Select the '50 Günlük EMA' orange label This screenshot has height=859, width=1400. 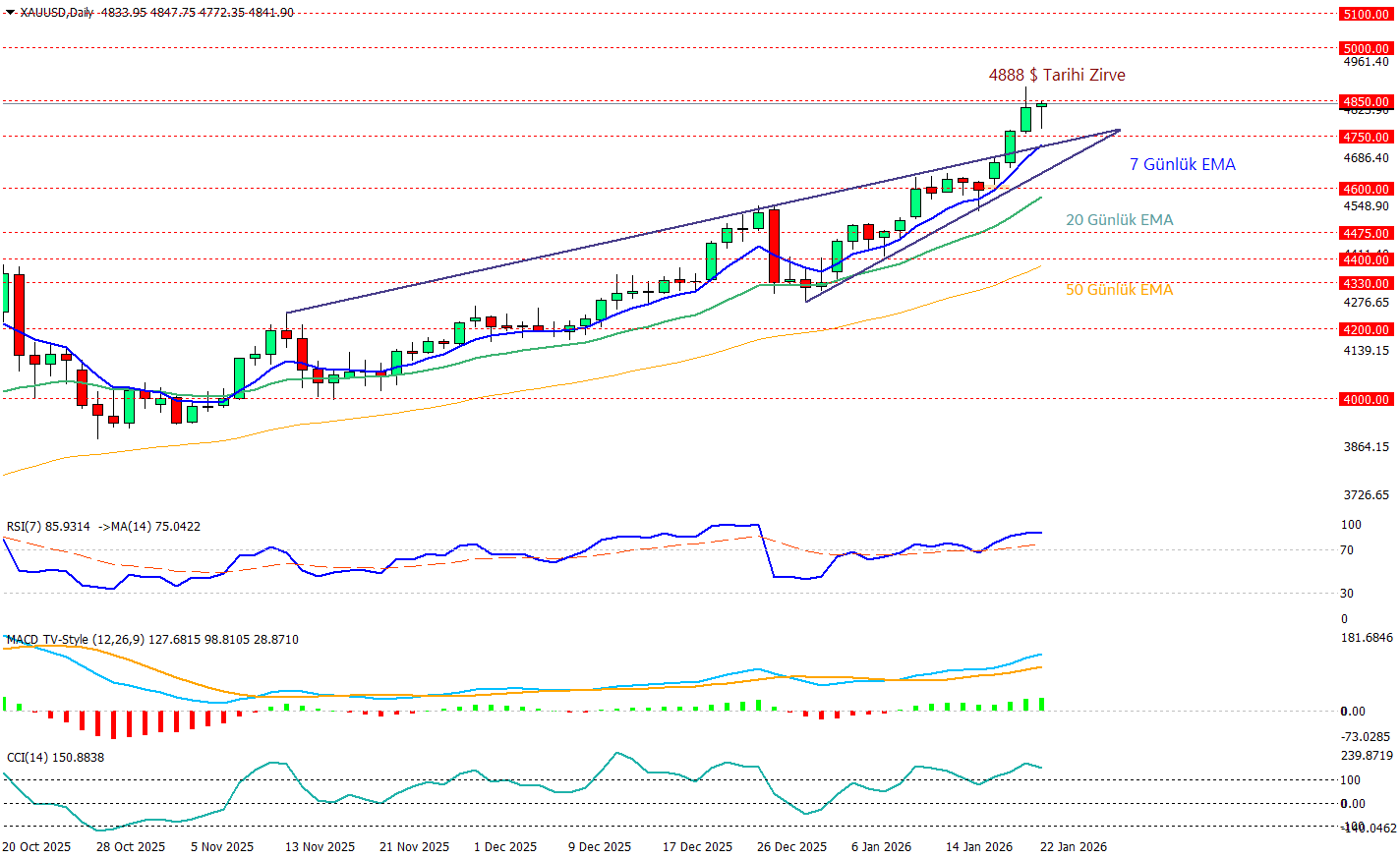click(x=1119, y=290)
